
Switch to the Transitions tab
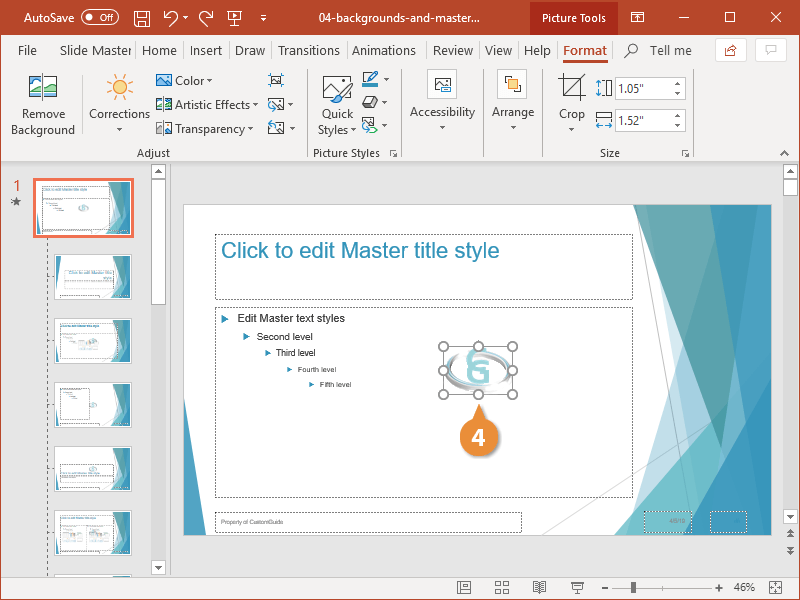click(x=309, y=51)
